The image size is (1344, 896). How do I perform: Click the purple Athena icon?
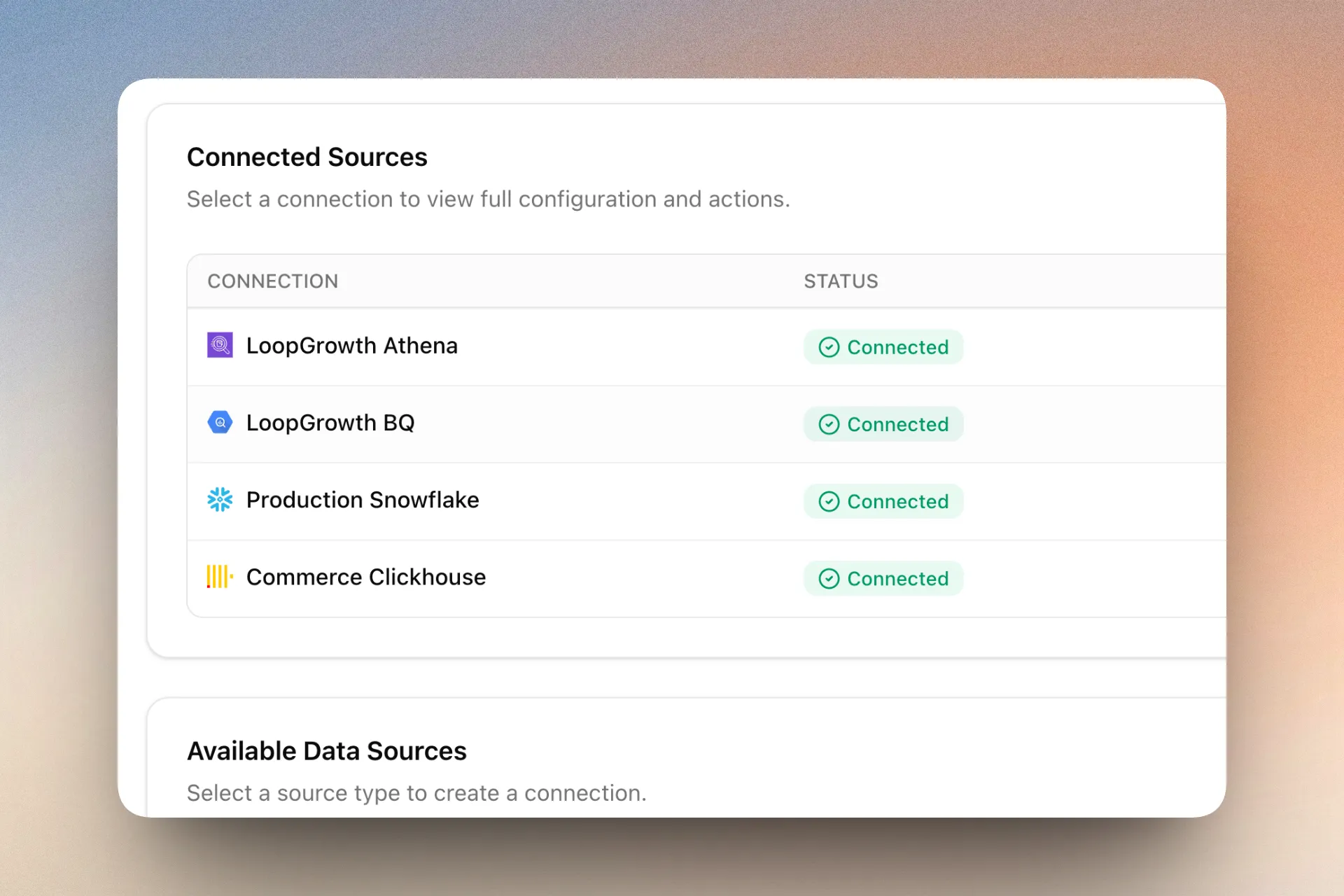[220, 345]
